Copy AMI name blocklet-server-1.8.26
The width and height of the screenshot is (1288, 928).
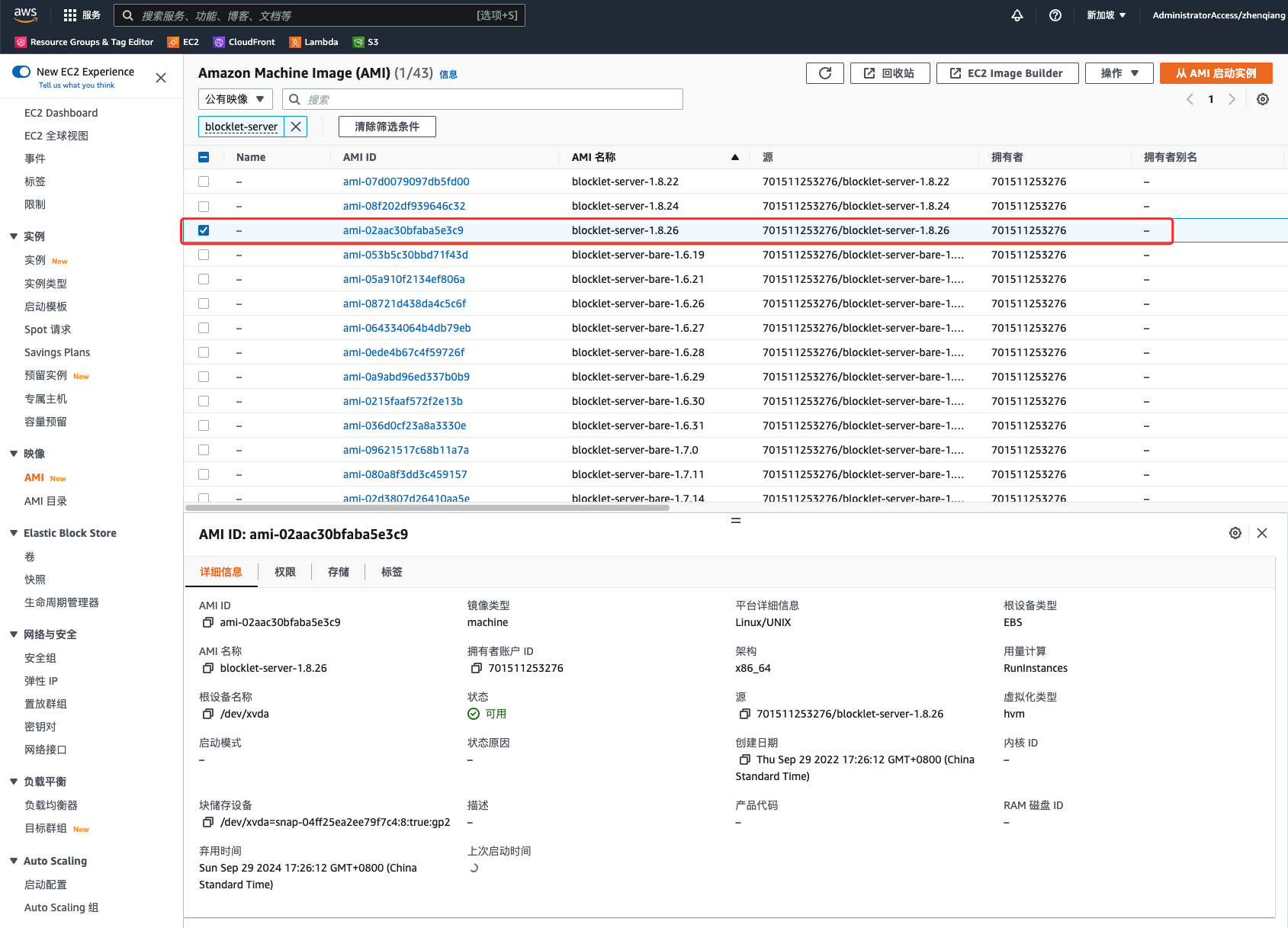point(207,668)
